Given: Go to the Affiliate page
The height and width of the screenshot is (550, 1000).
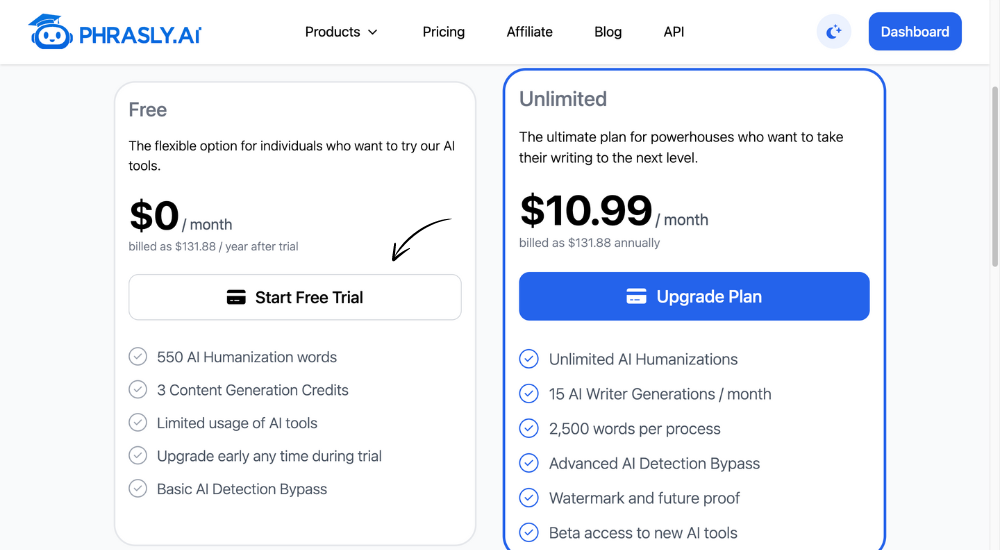Looking at the screenshot, I should tap(529, 32).
